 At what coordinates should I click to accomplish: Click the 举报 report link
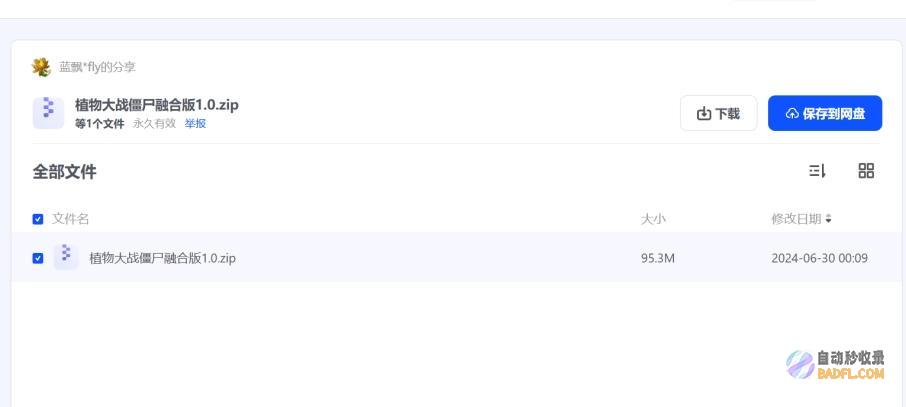tap(195, 124)
